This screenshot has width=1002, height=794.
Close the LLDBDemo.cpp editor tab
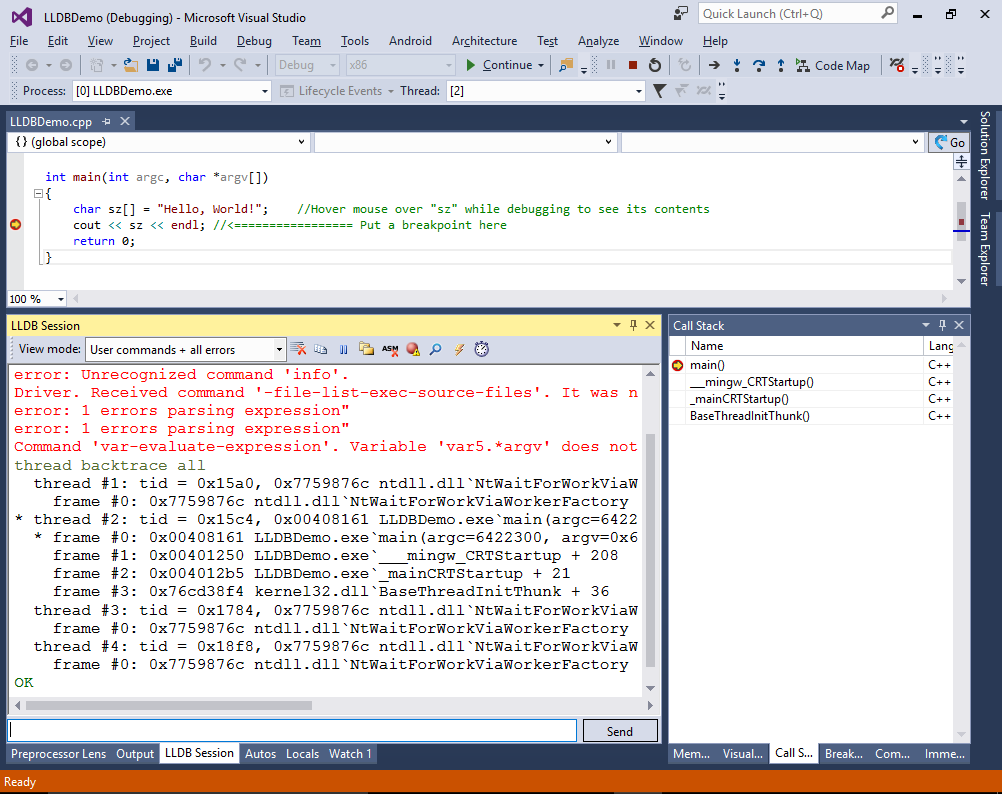(x=125, y=121)
